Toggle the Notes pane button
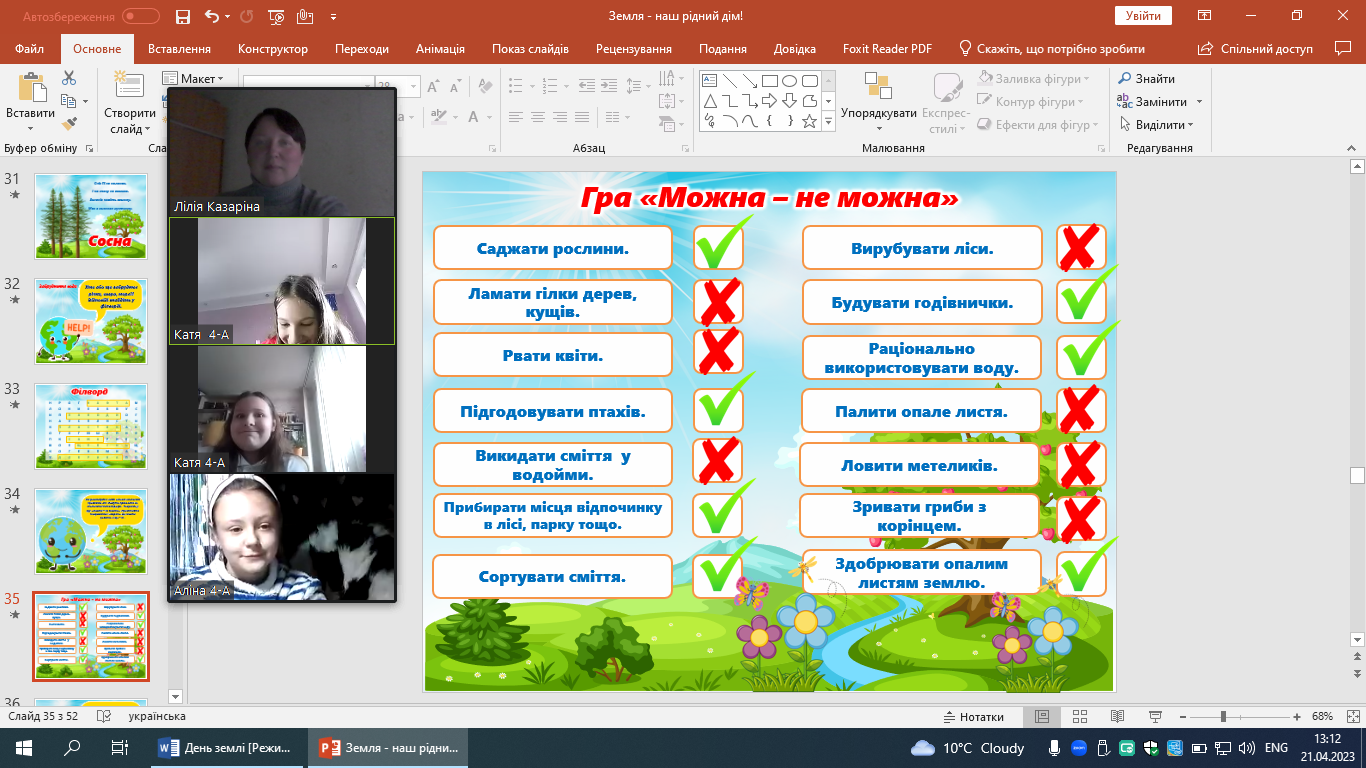The image size is (1366, 768). (974, 717)
